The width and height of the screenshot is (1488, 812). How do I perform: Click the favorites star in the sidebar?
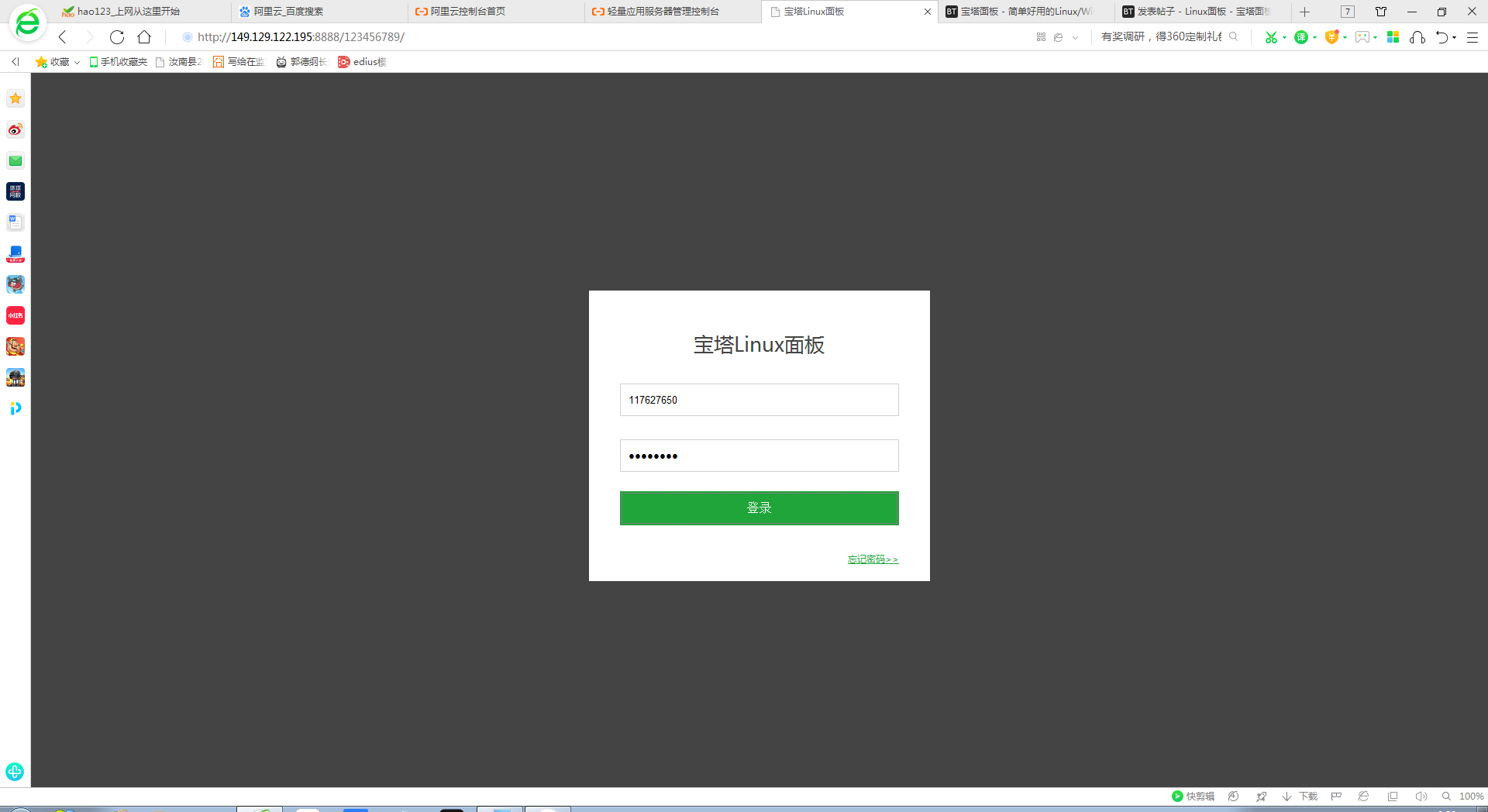[15, 98]
